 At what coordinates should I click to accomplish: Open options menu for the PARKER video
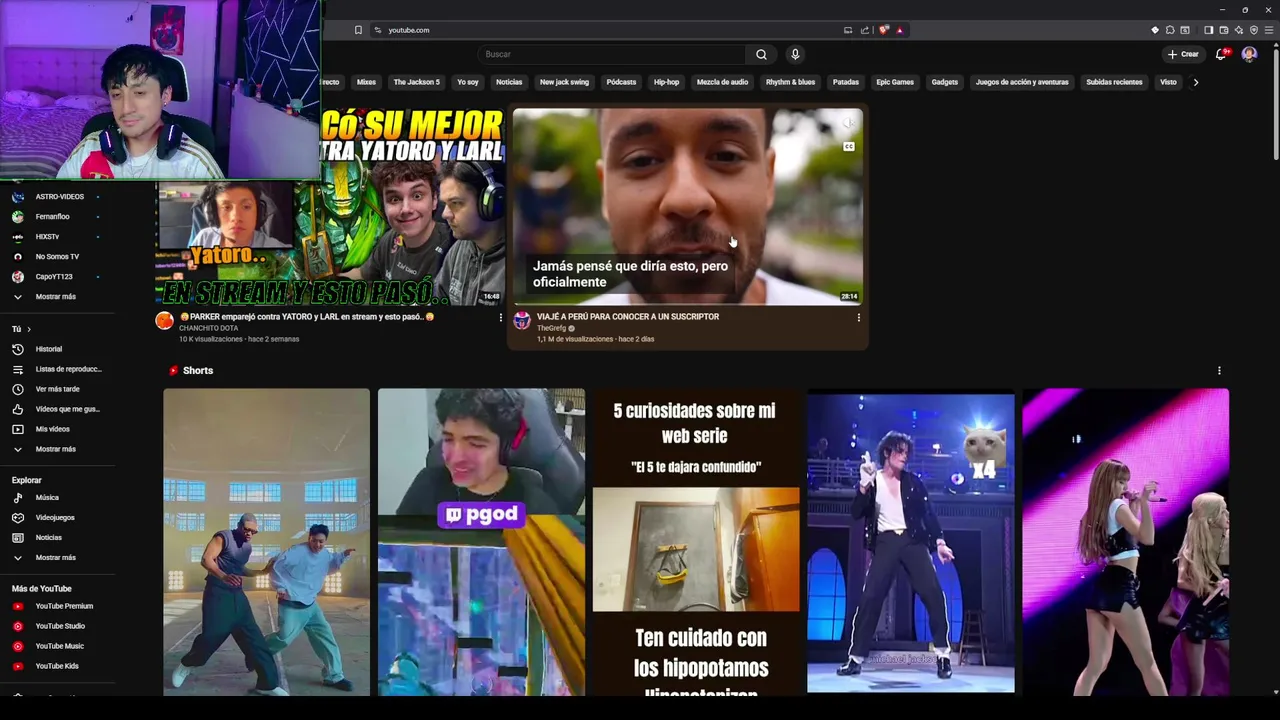click(x=501, y=318)
